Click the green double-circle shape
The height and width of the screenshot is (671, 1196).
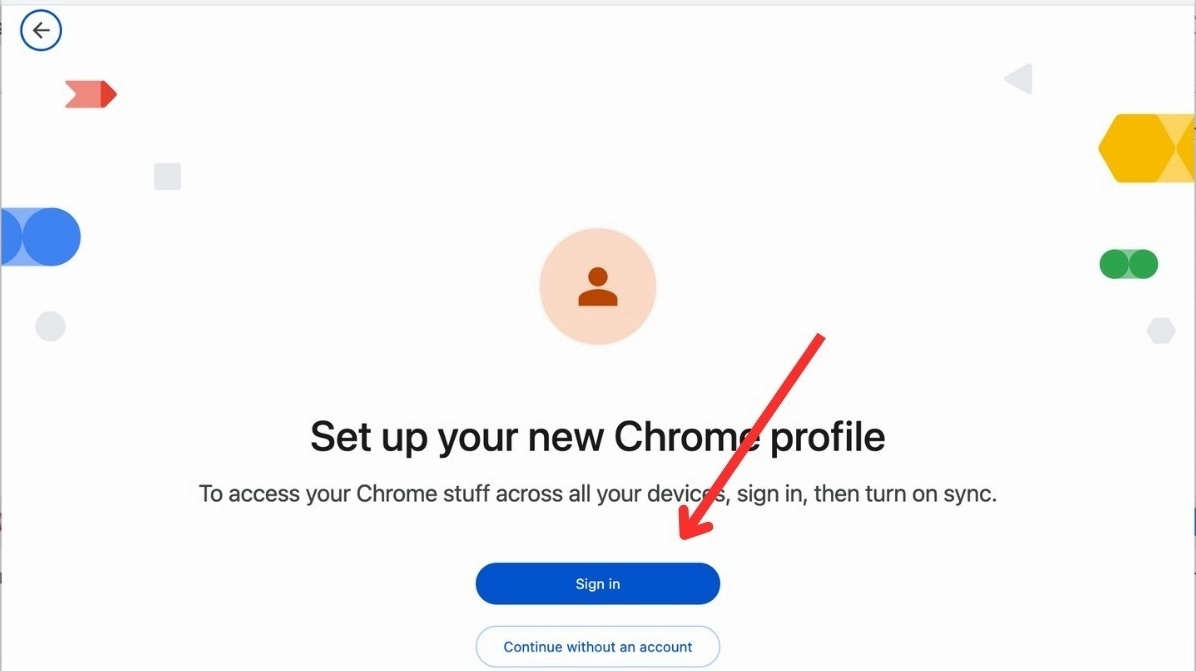[x=1129, y=264]
